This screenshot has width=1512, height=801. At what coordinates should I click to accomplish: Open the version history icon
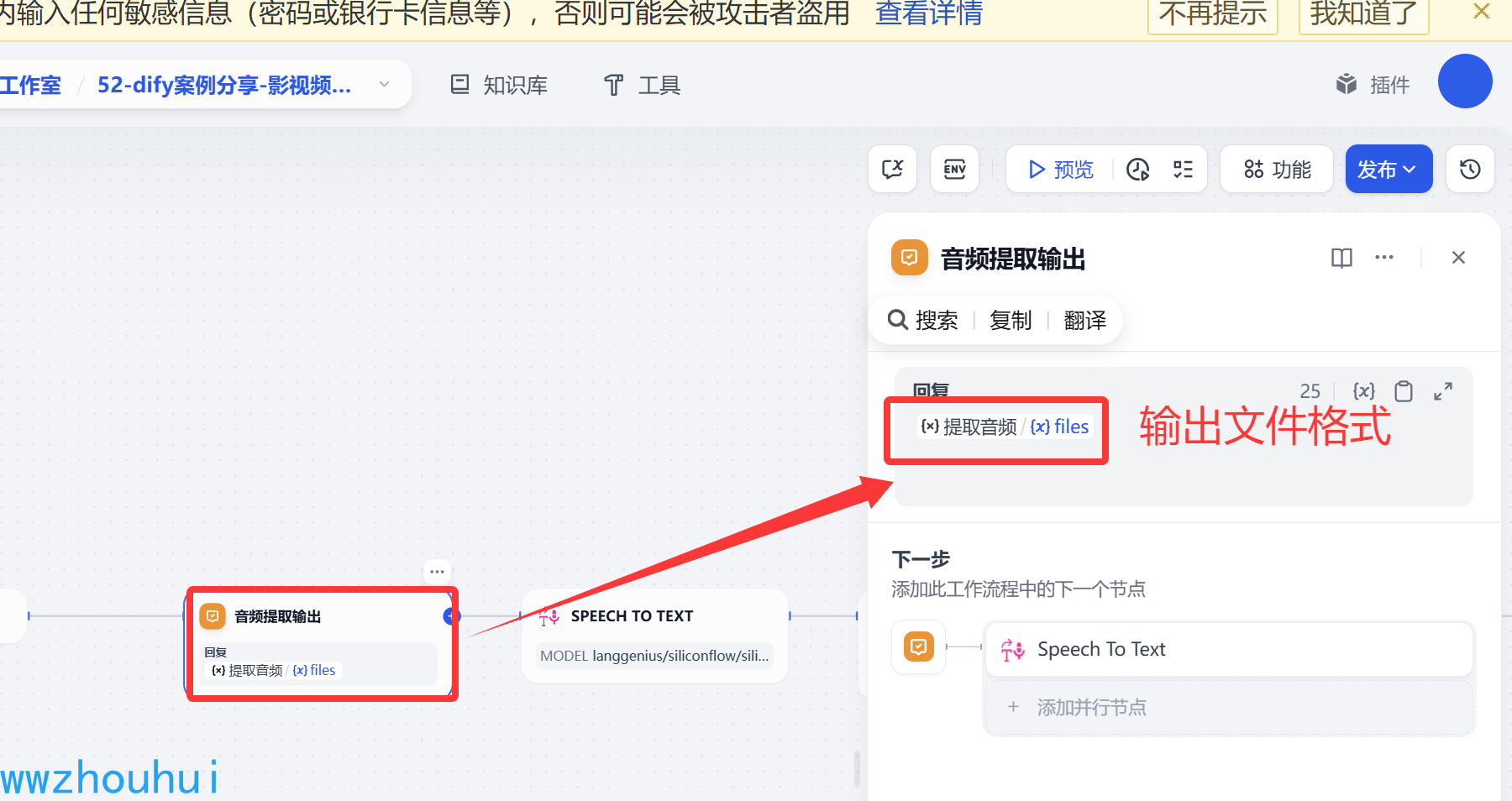[1470, 170]
